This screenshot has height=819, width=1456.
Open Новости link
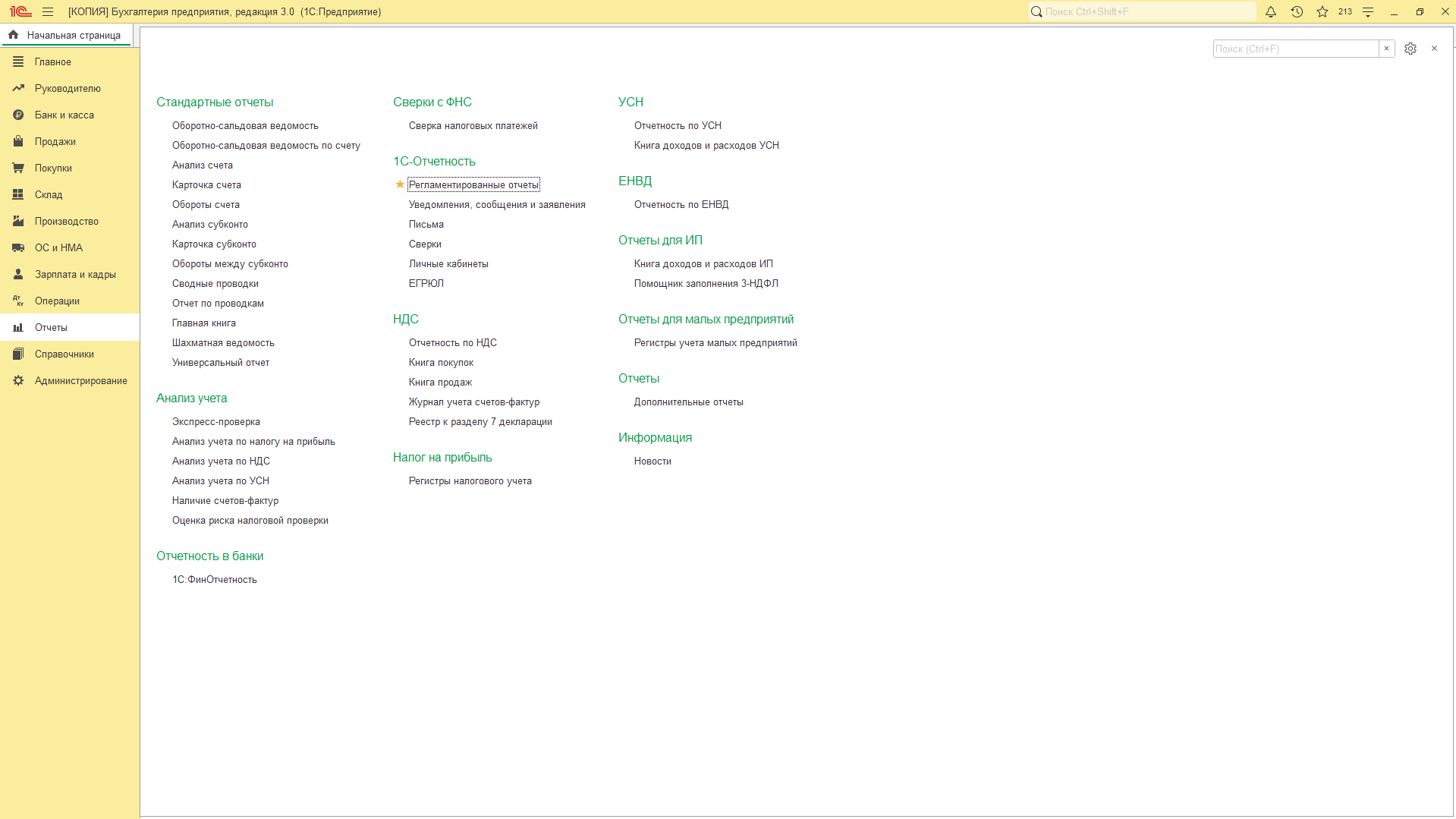coord(653,461)
